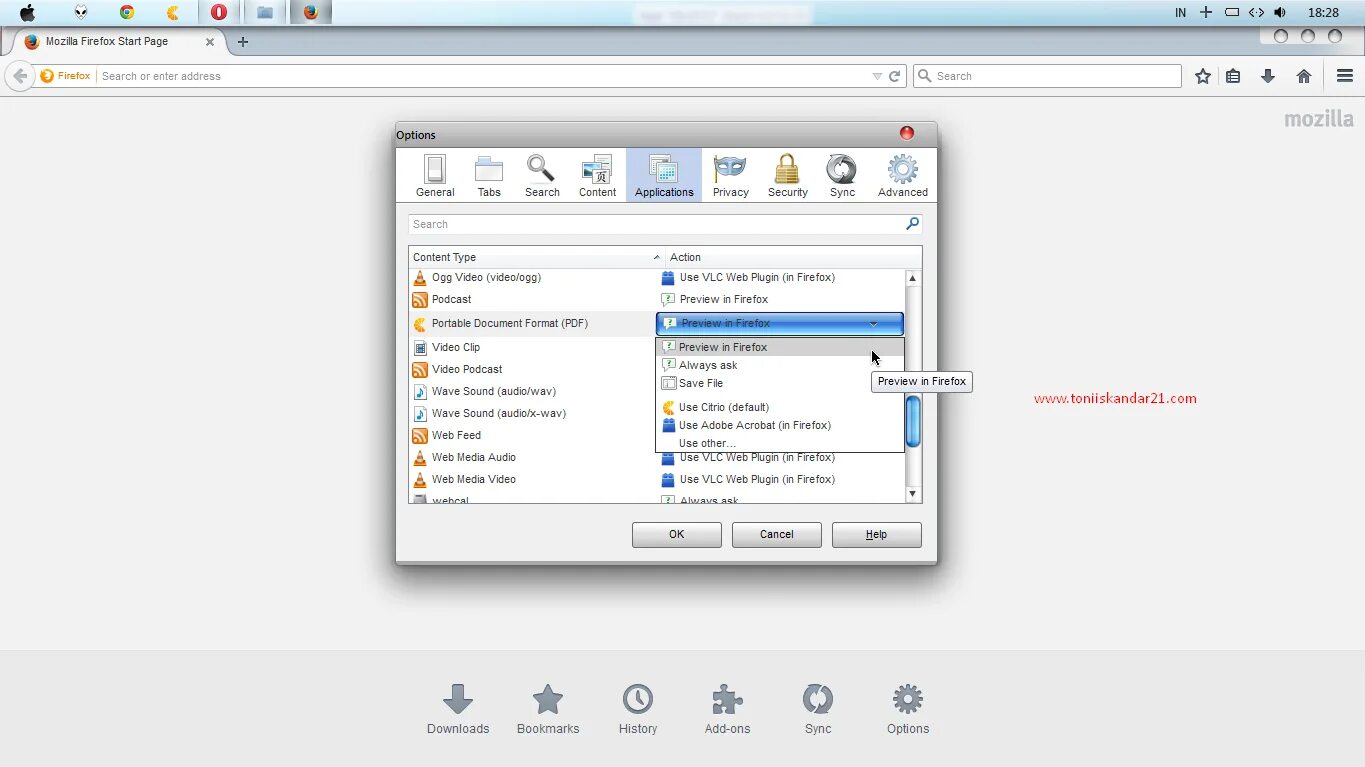Pick Save File in the action list
1365x767 pixels.
(x=780, y=383)
